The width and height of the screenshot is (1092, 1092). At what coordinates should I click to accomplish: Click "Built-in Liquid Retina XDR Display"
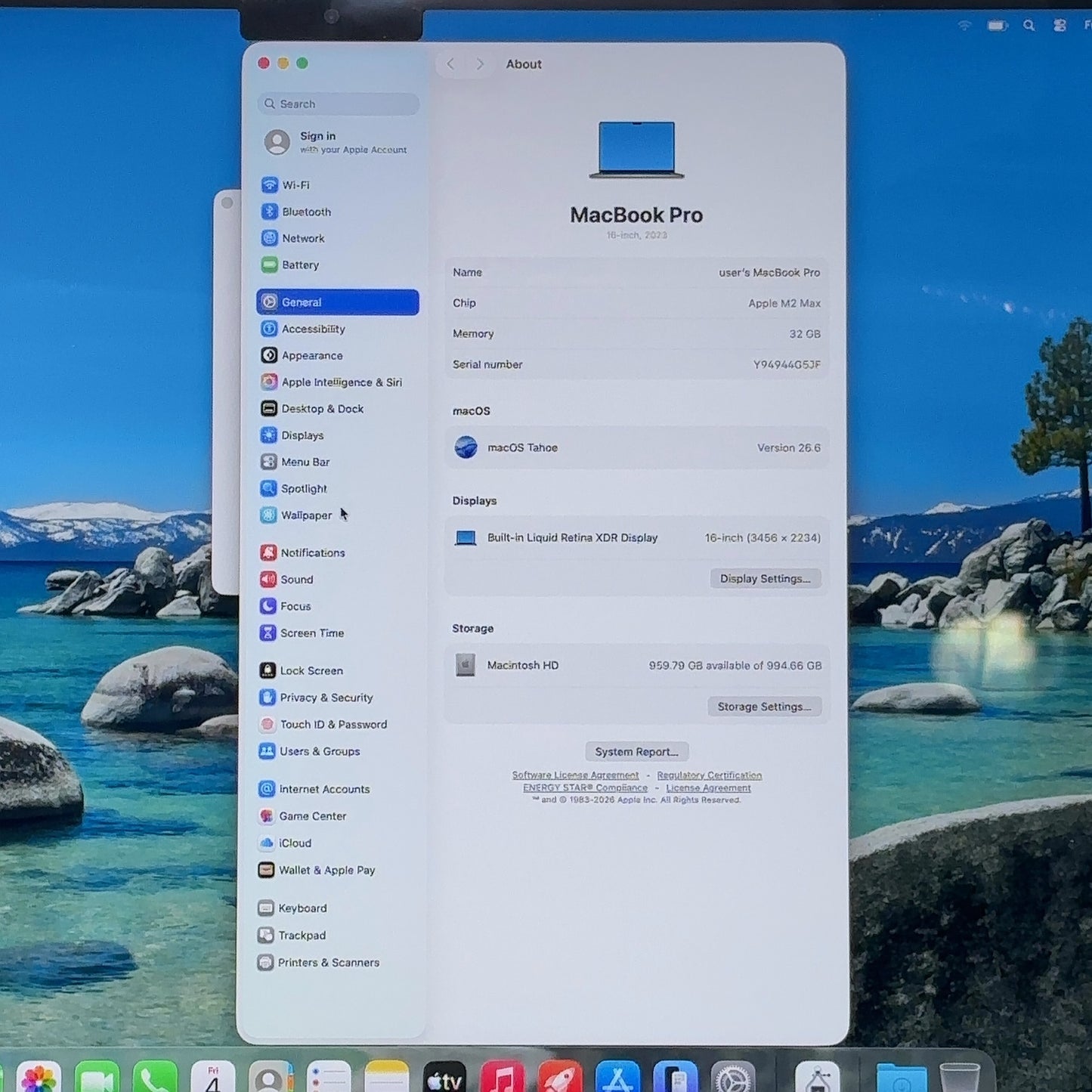pos(572,538)
